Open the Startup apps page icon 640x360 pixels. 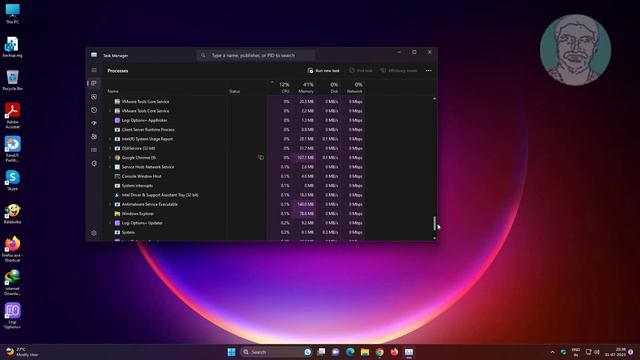point(94,123)
